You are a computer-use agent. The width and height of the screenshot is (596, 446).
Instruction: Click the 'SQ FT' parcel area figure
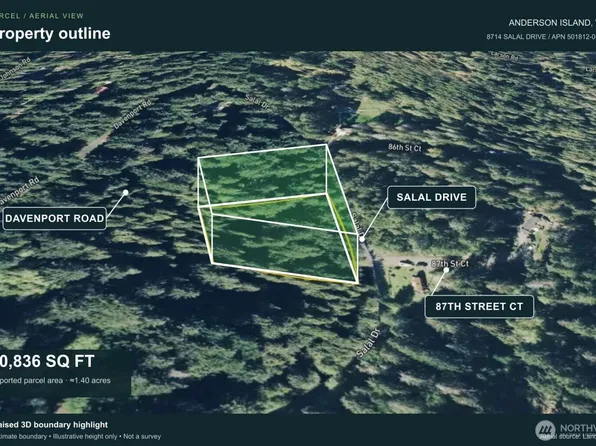[x=47, y=361]
